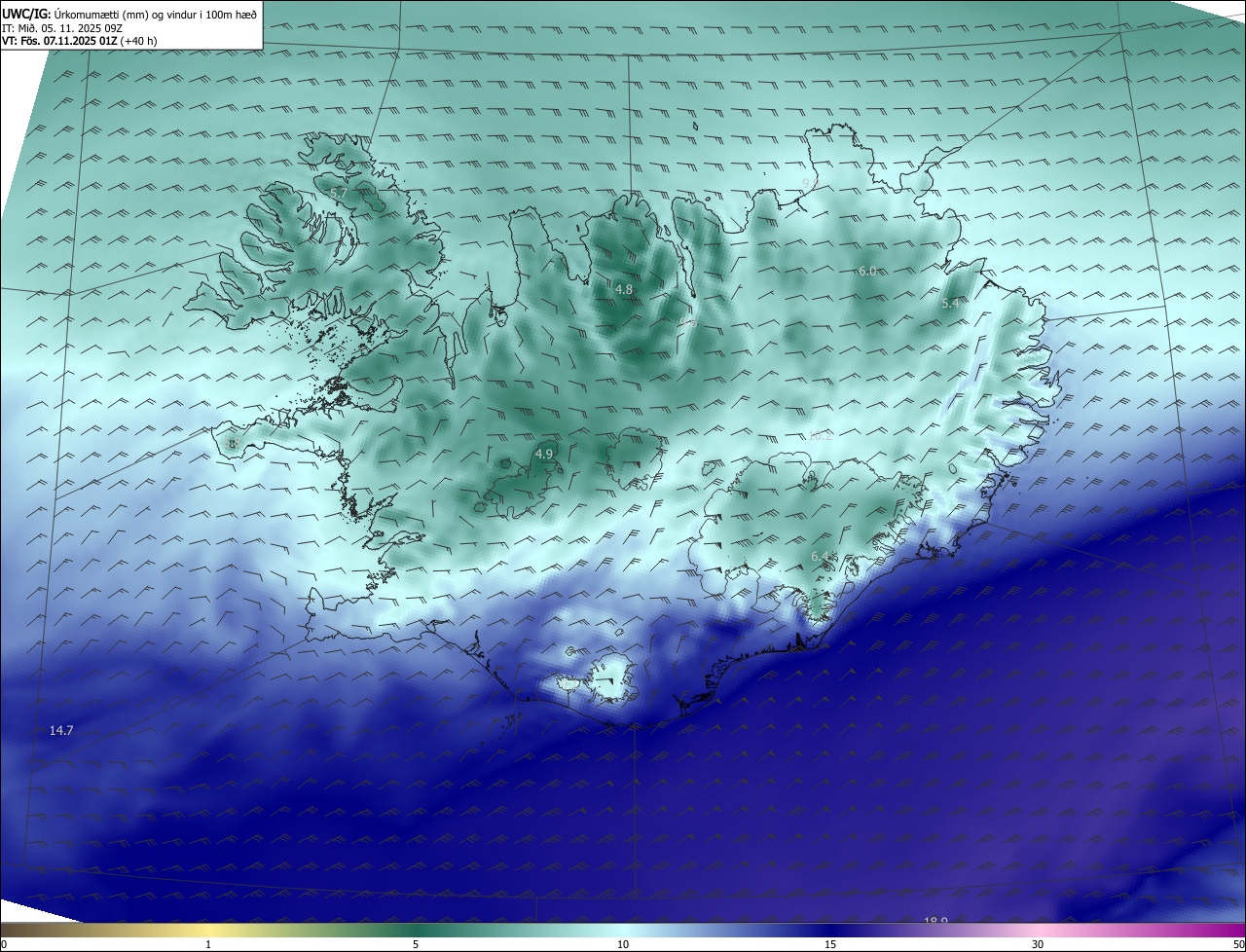The height and width of the screenshot is (952, 1246).
Task: Click the colorbar tick label 5
Action: 416,944
